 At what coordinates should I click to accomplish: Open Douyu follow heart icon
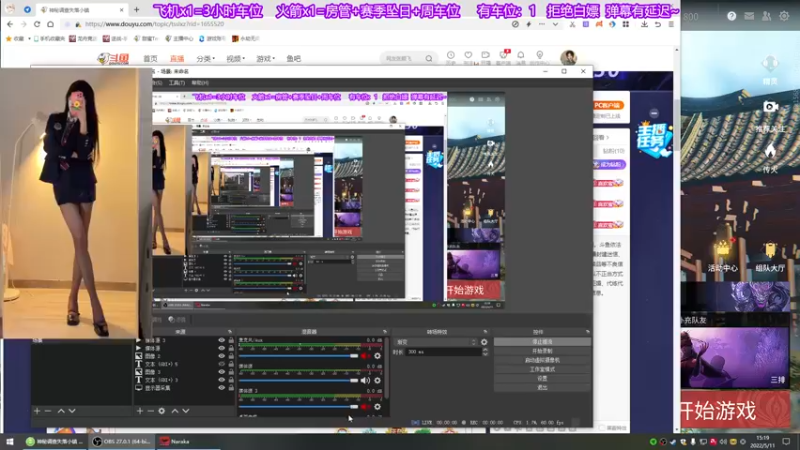click(468, 55)
